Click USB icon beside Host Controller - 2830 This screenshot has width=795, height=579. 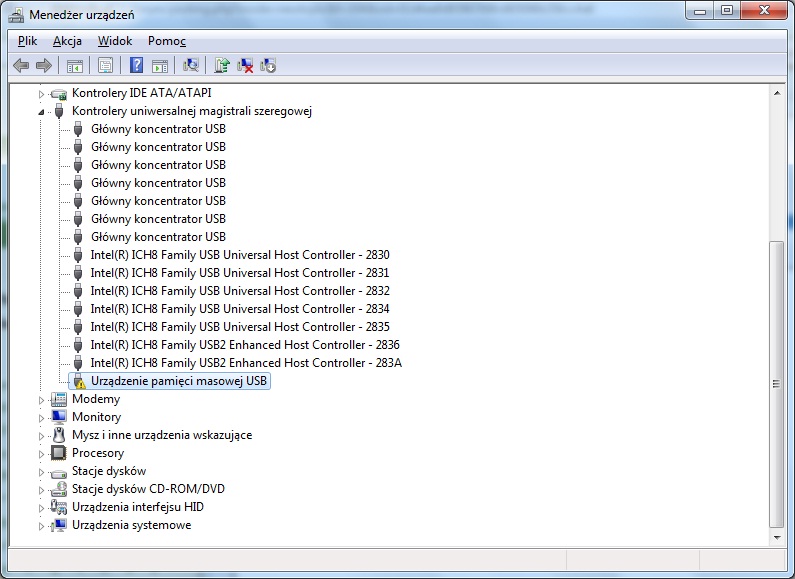[x=78, y=255]
